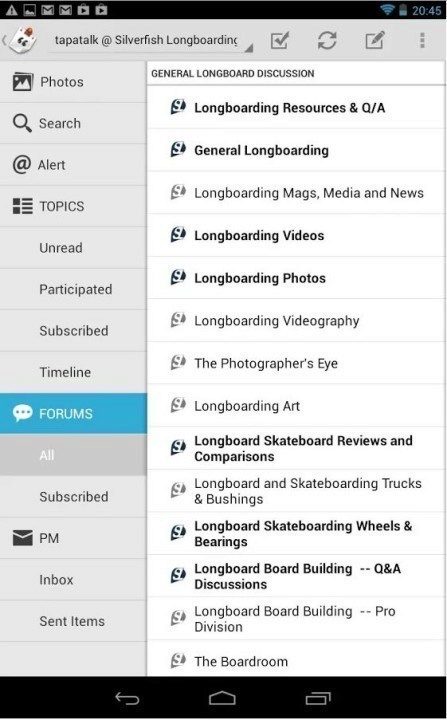Tap the Tapatalk app logo

point(23,40)
